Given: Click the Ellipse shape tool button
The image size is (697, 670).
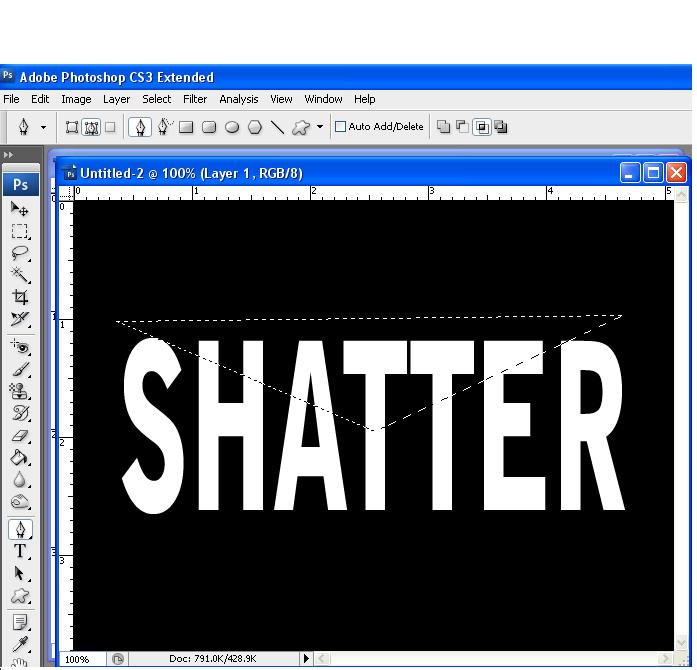Looking at the screenshot, I should 232,127.
